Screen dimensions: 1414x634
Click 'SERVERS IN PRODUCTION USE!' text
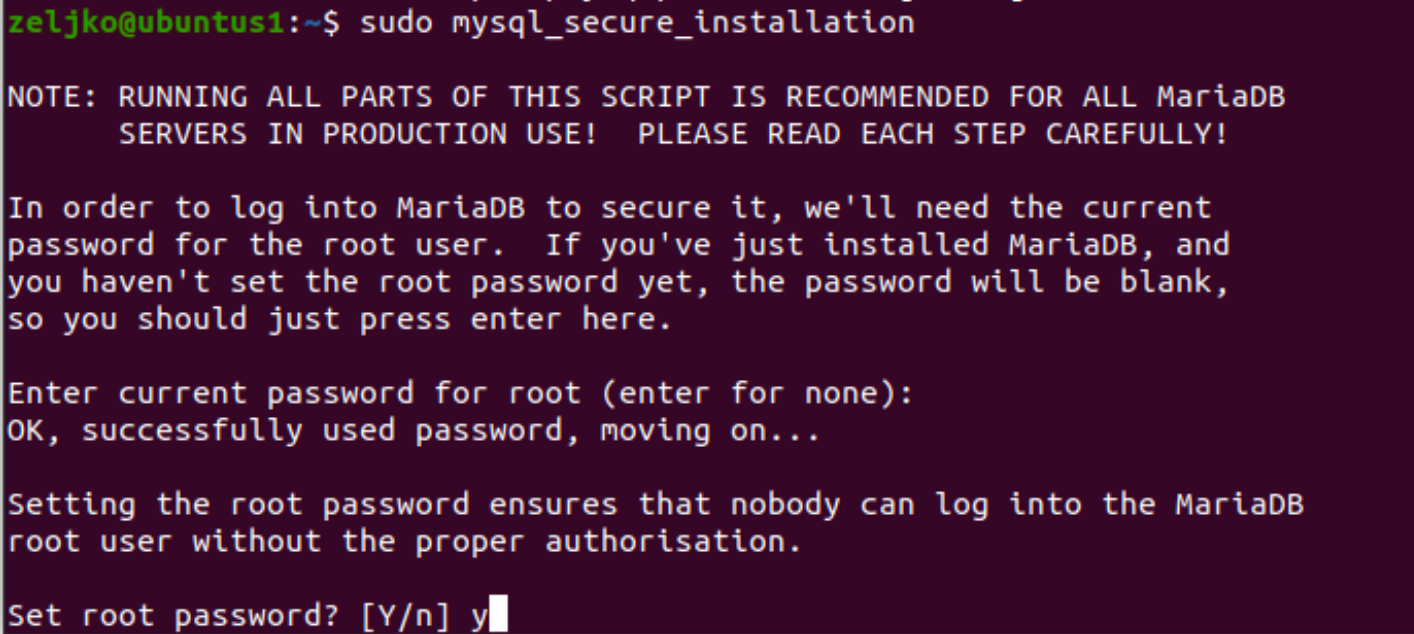click(x=358, y=134)
